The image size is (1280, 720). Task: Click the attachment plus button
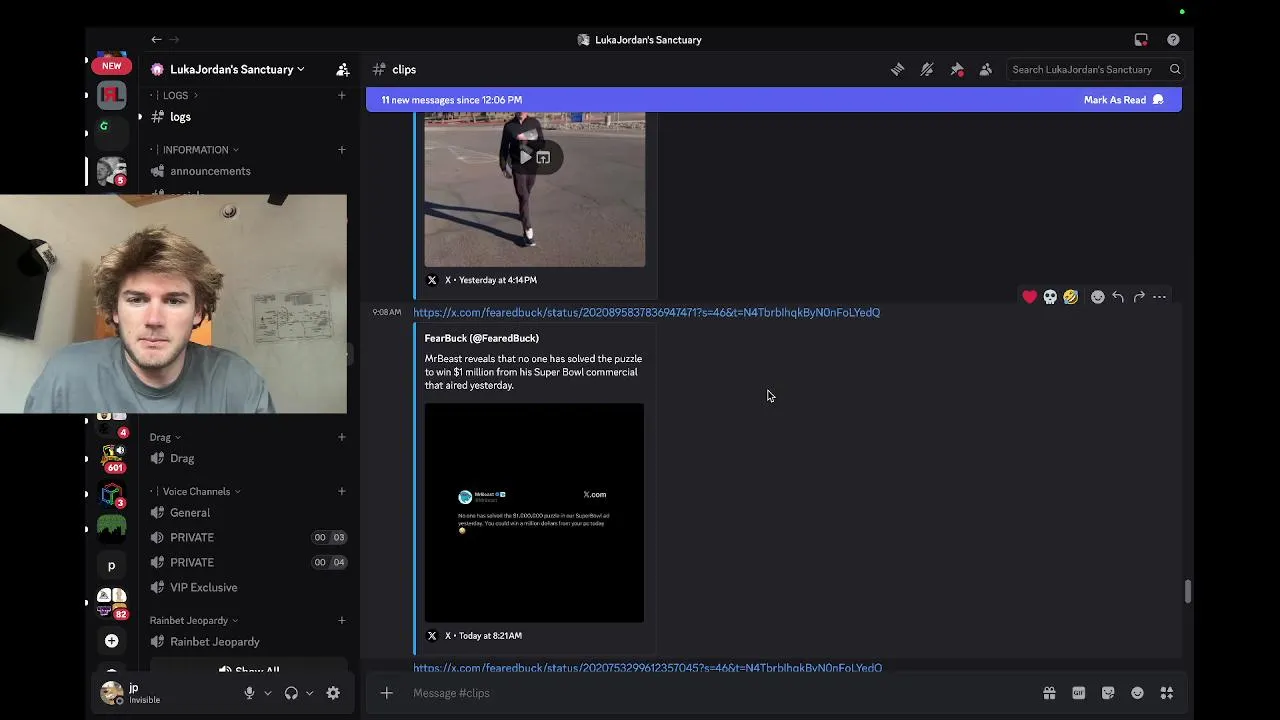[387, 693]
